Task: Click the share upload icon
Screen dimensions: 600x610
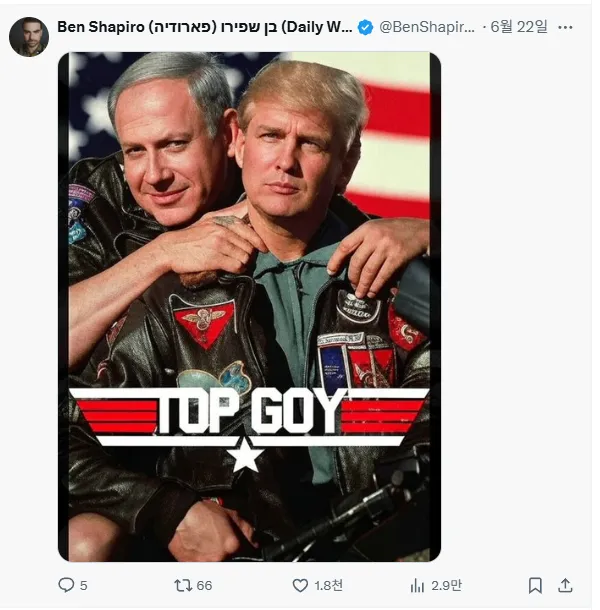Action: (x=565, y=585)
